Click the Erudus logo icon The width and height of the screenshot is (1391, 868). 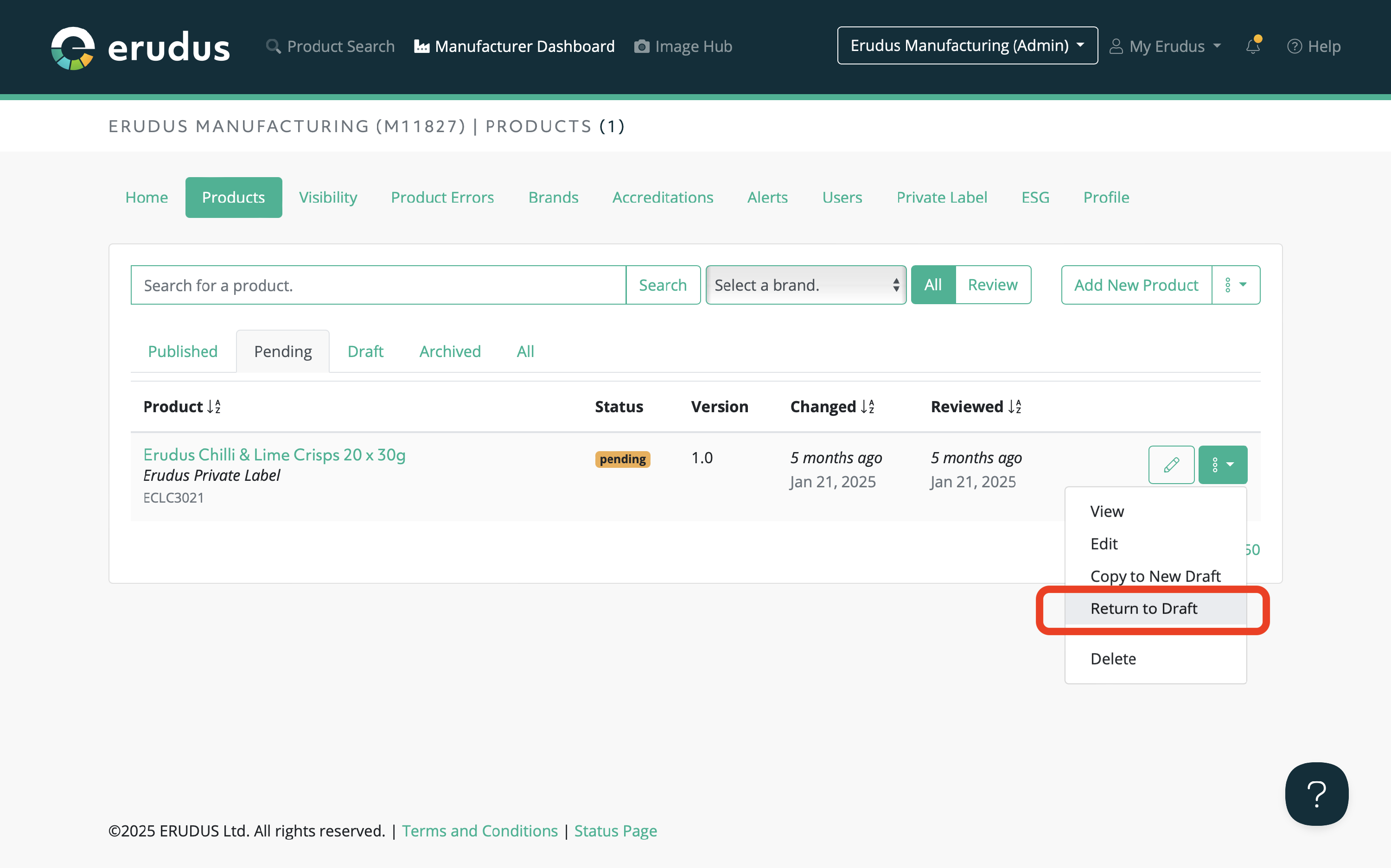click(73, 47)
